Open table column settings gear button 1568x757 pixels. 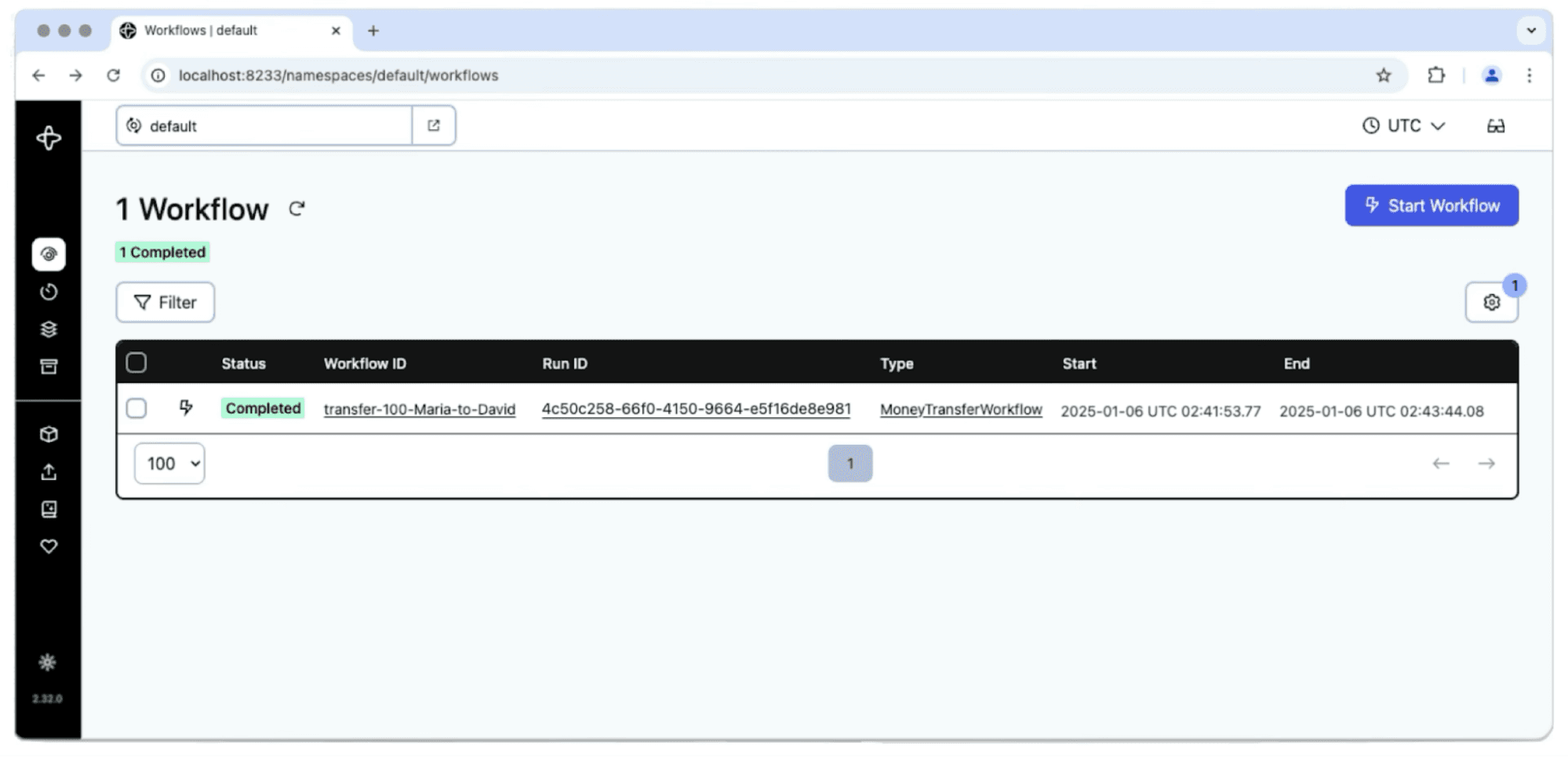coord(1491,302)
